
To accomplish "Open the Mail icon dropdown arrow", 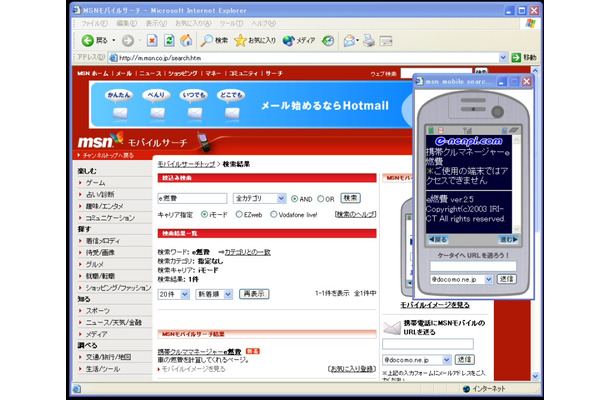I will click(x=357, y=40).
